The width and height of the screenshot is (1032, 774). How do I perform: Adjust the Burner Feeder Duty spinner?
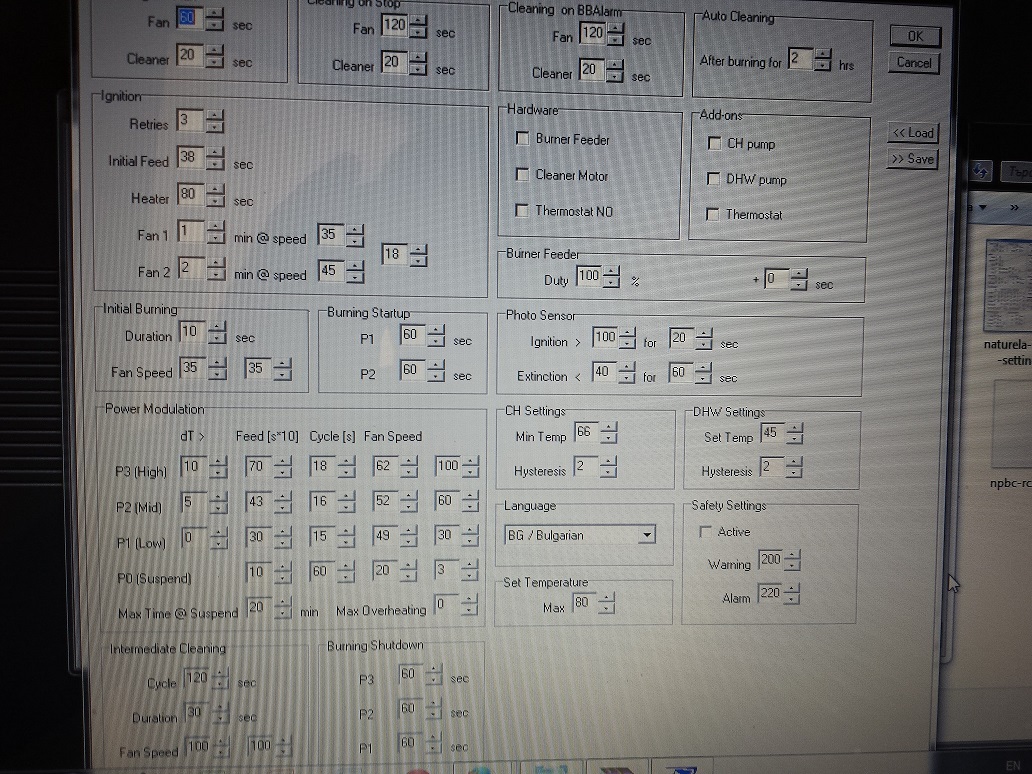pyautogui.click(x=612, y=279)
